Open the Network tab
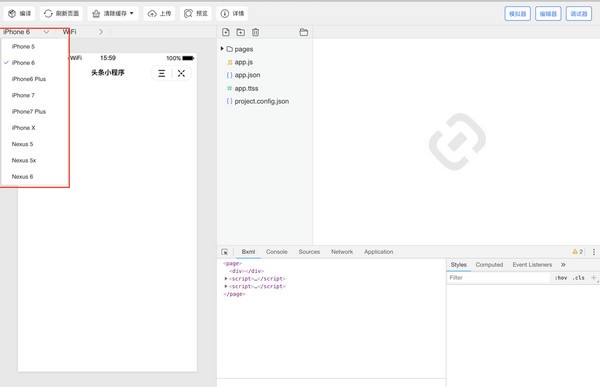 (342, 252)
